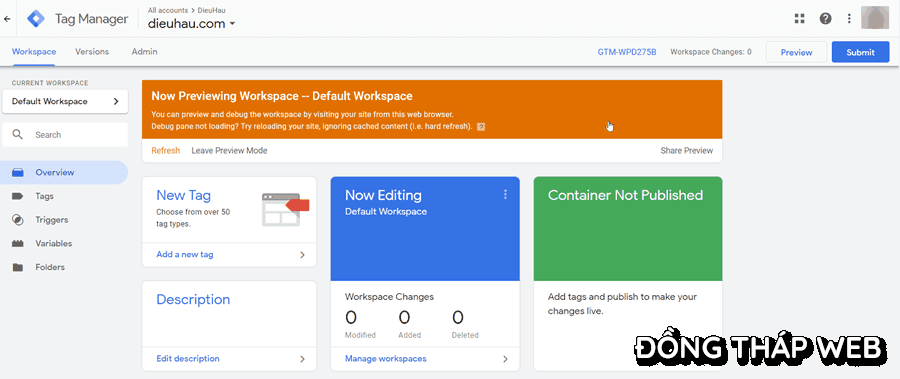
Task: Click the Tags sidebar icon
Action: (18, 196)
